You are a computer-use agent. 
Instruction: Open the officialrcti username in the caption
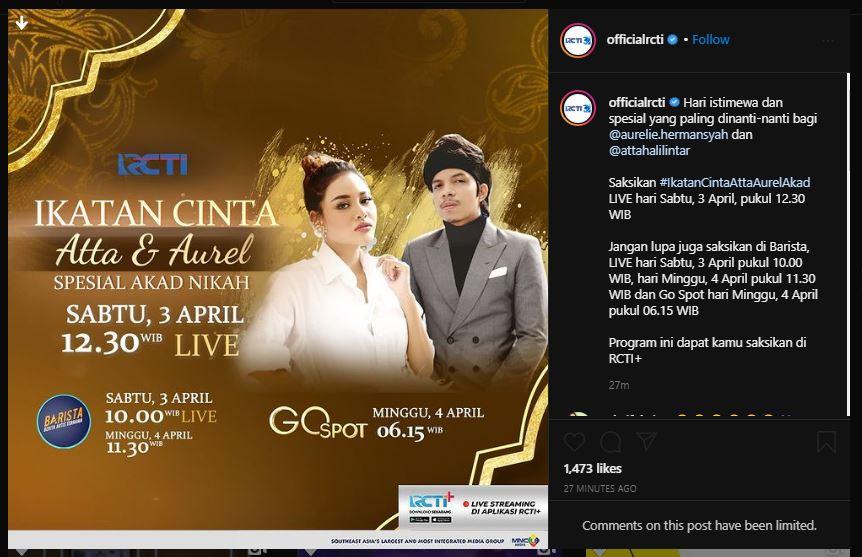[637, 102]
